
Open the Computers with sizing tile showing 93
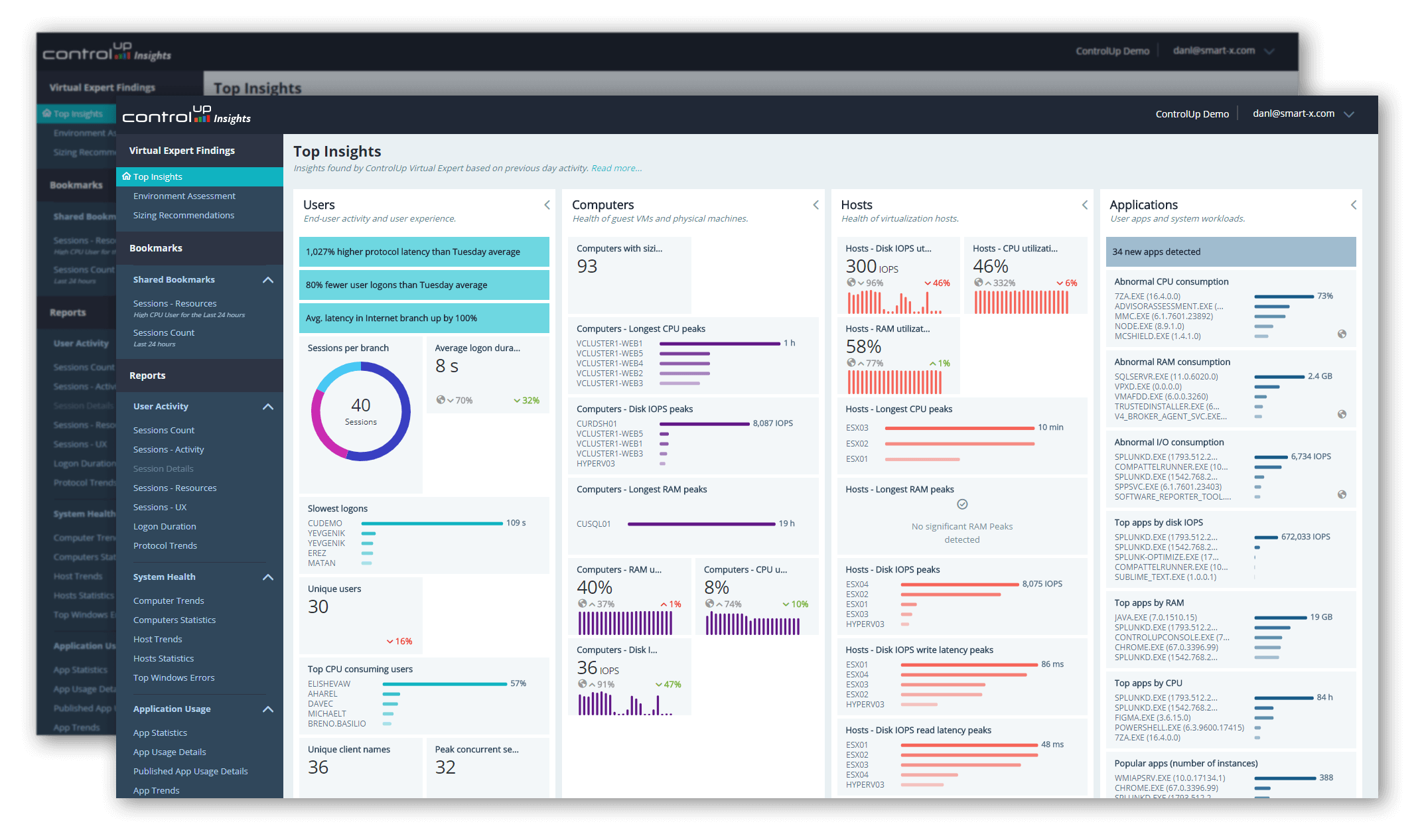(630, 275)
